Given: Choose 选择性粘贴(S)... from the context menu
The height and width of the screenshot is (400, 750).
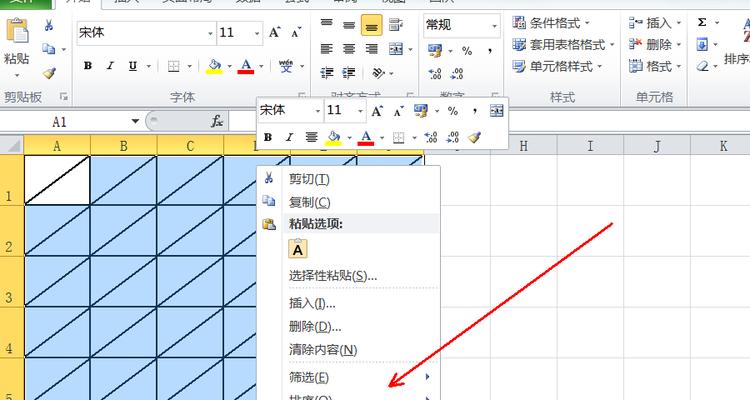Looking at the screenshot, I should [x=349, y=276].
